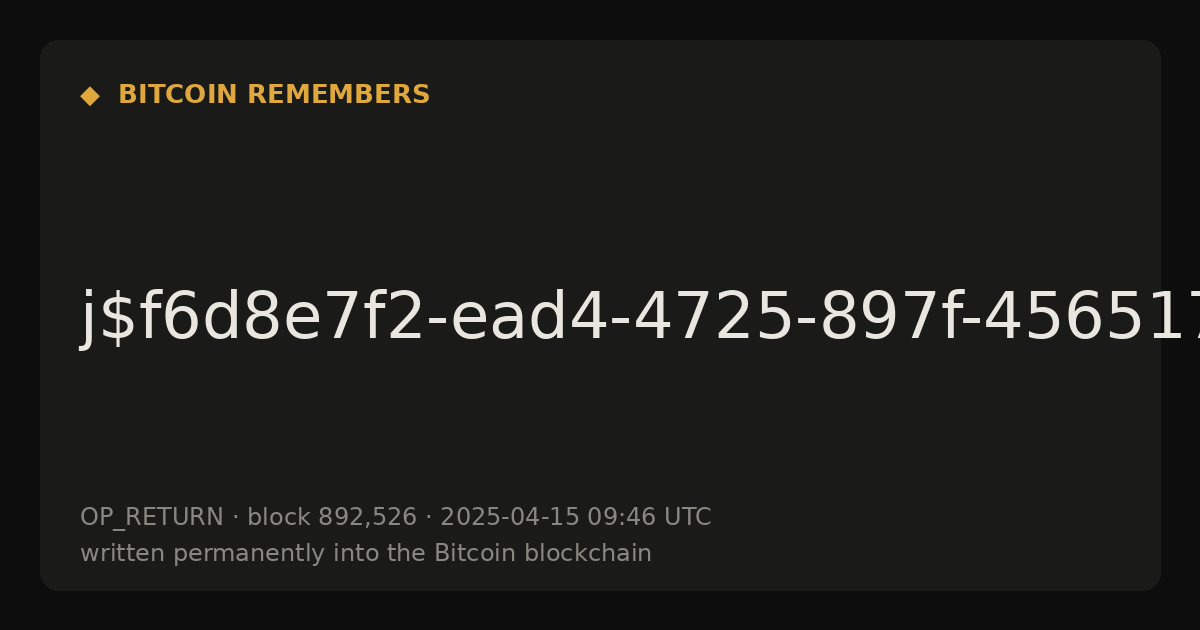1200x630 pixels.
Task: Click empty card space above the footer
Action: coord(600,430)
